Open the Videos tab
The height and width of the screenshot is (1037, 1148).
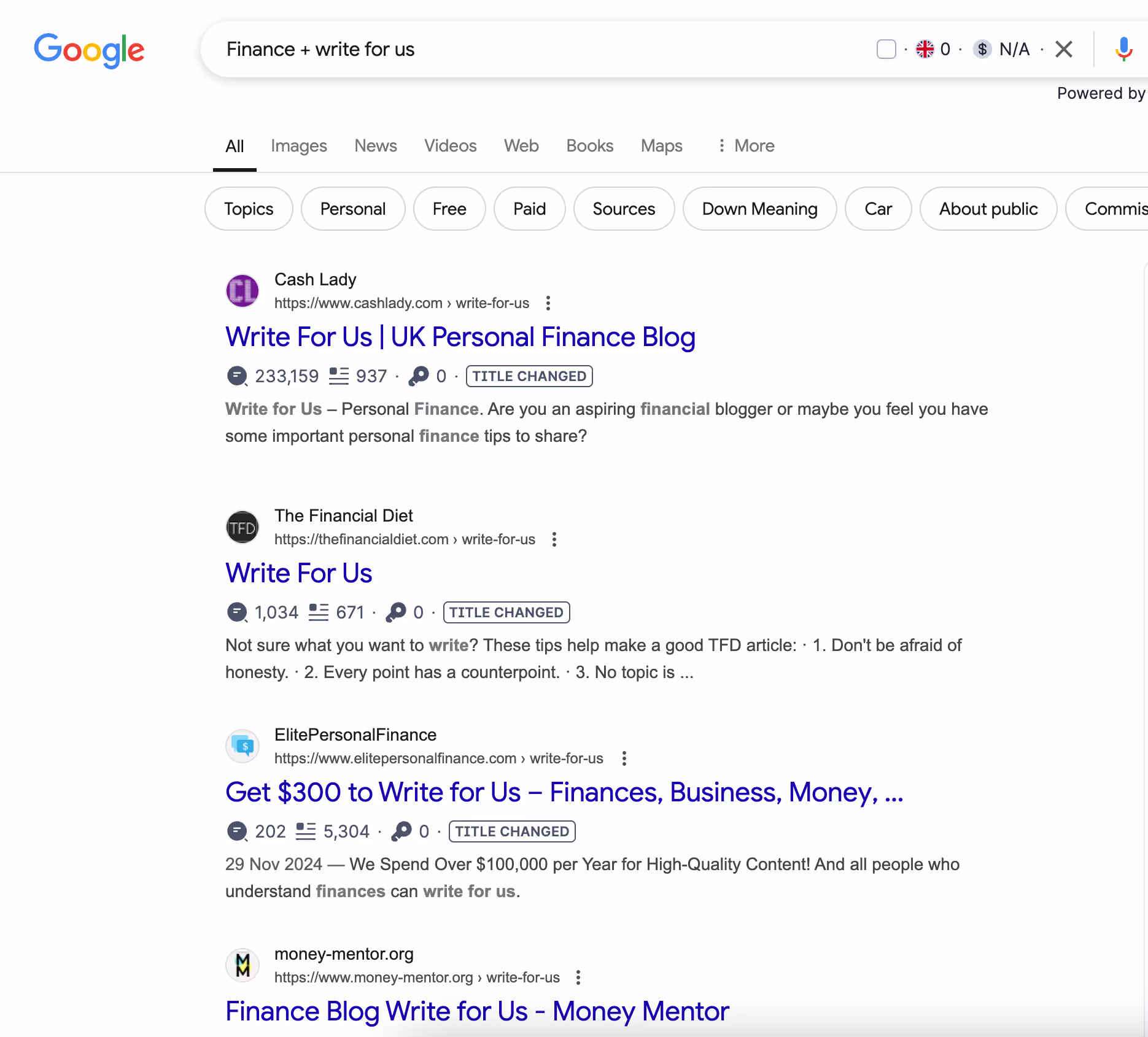(451, 146)
